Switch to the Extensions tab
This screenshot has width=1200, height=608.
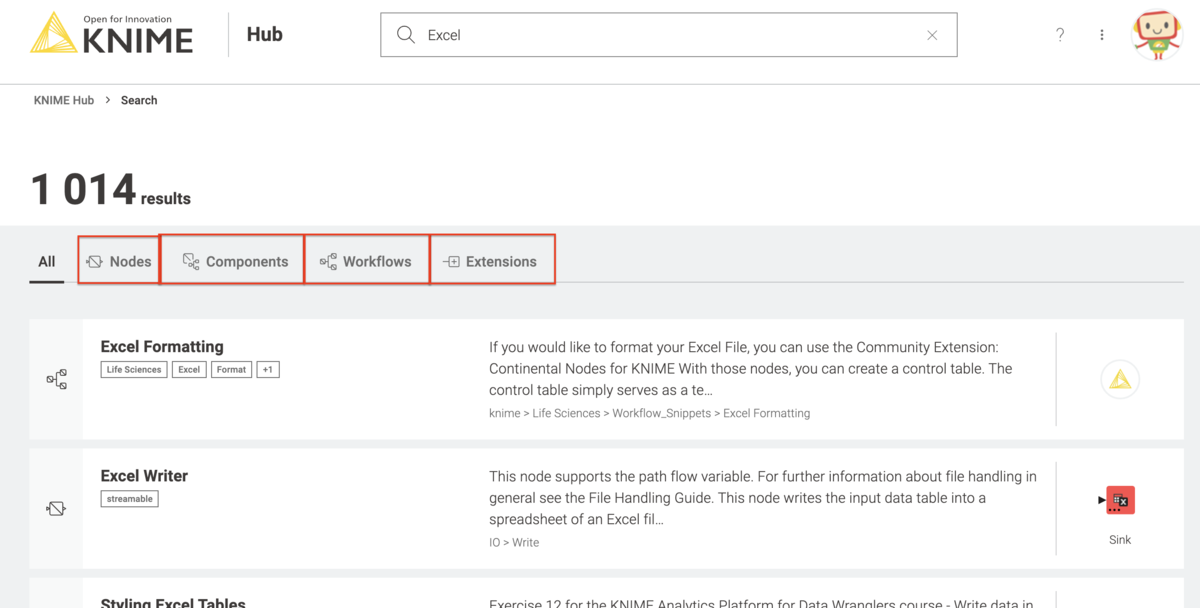(491, 262)
